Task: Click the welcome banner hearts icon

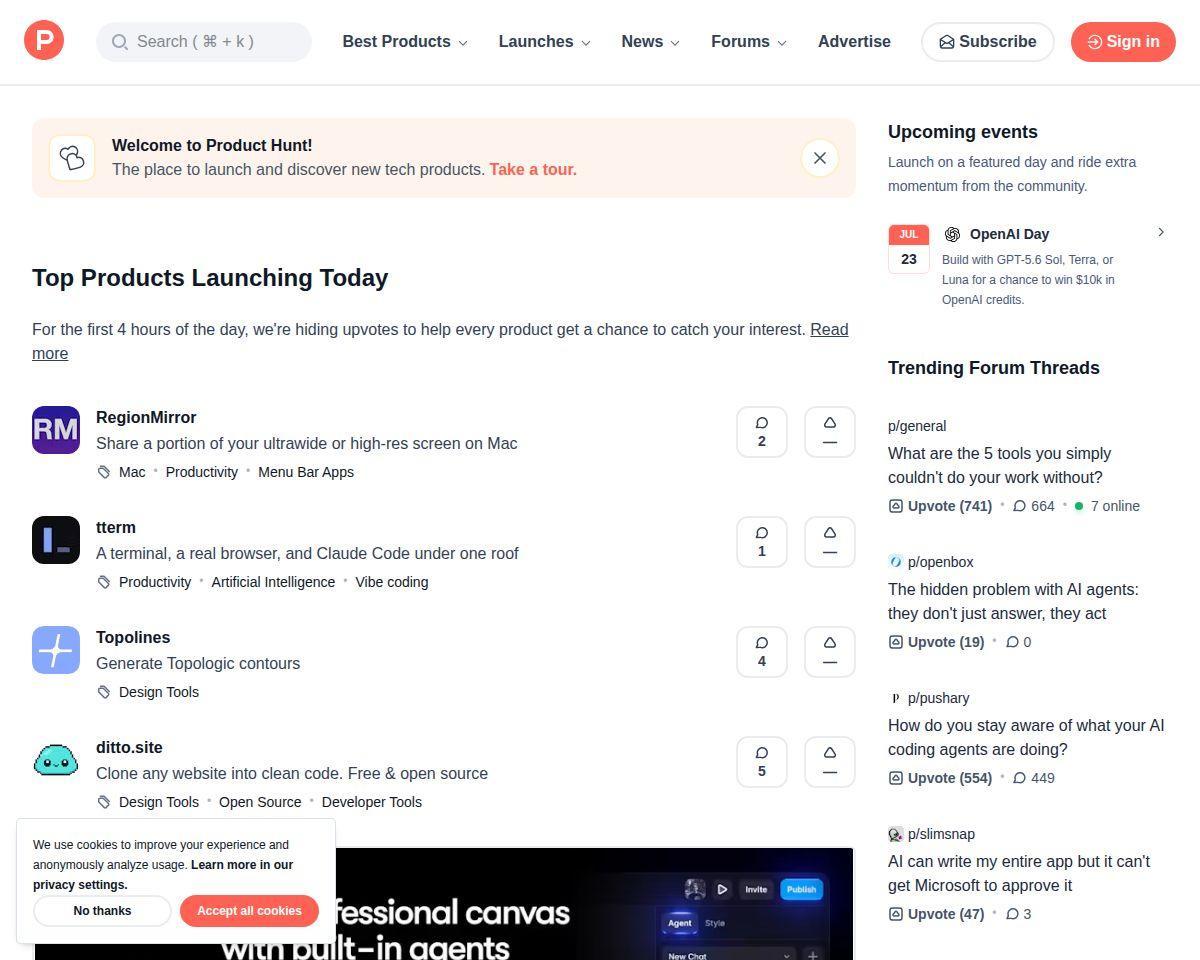Action: click(x=72, y=158)
